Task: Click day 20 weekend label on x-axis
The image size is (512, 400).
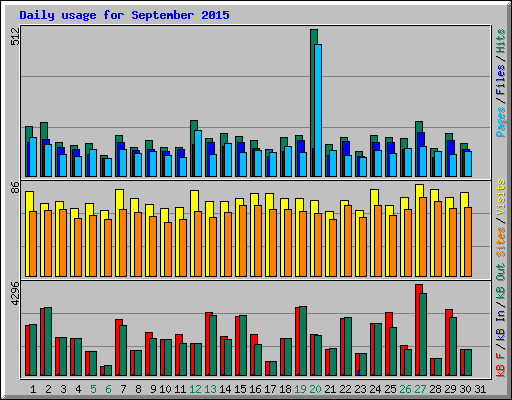Action: (x=315, y=389)
